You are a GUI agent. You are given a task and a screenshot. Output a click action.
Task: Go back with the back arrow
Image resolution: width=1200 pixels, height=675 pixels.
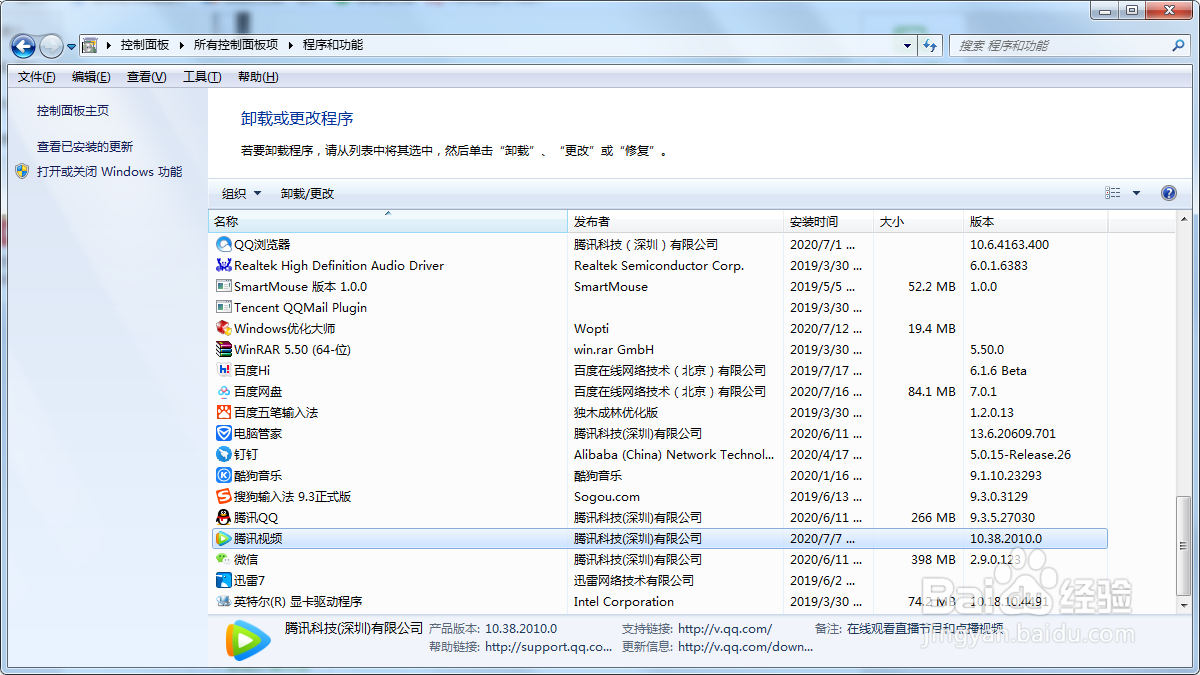click(x=24, y=46)
